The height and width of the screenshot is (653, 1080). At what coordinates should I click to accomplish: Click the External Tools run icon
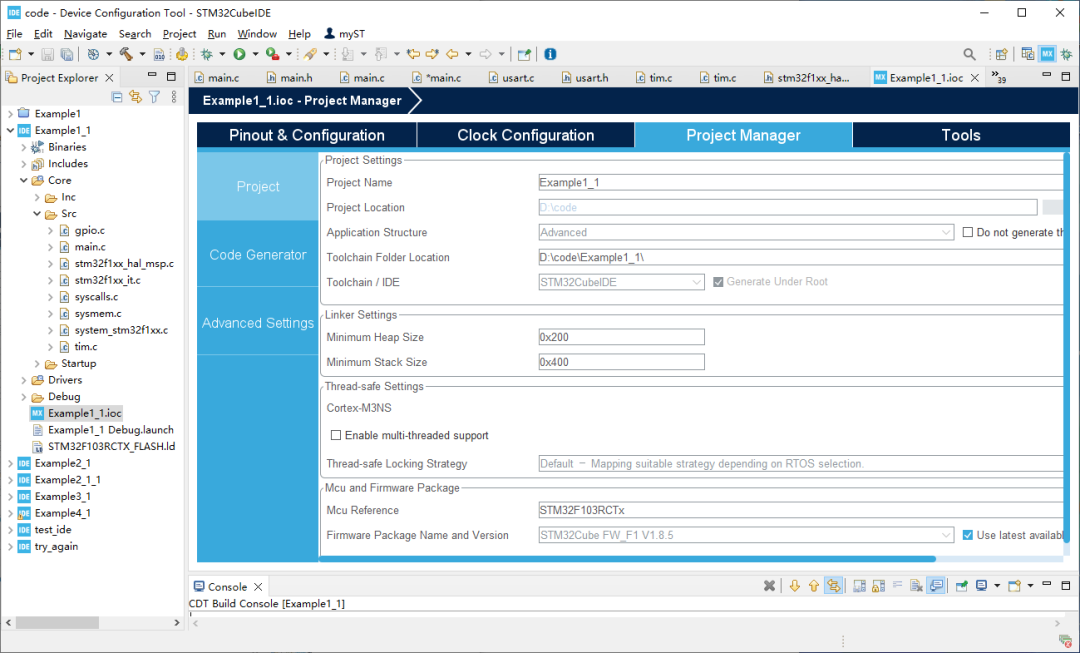click(273, 54)
